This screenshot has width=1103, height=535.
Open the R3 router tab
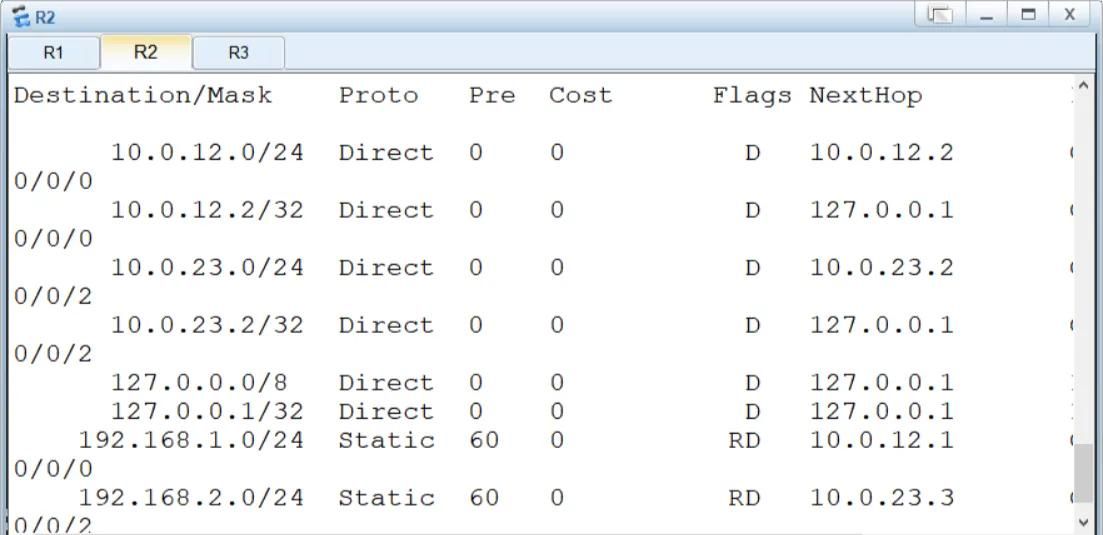coord(238,53)
